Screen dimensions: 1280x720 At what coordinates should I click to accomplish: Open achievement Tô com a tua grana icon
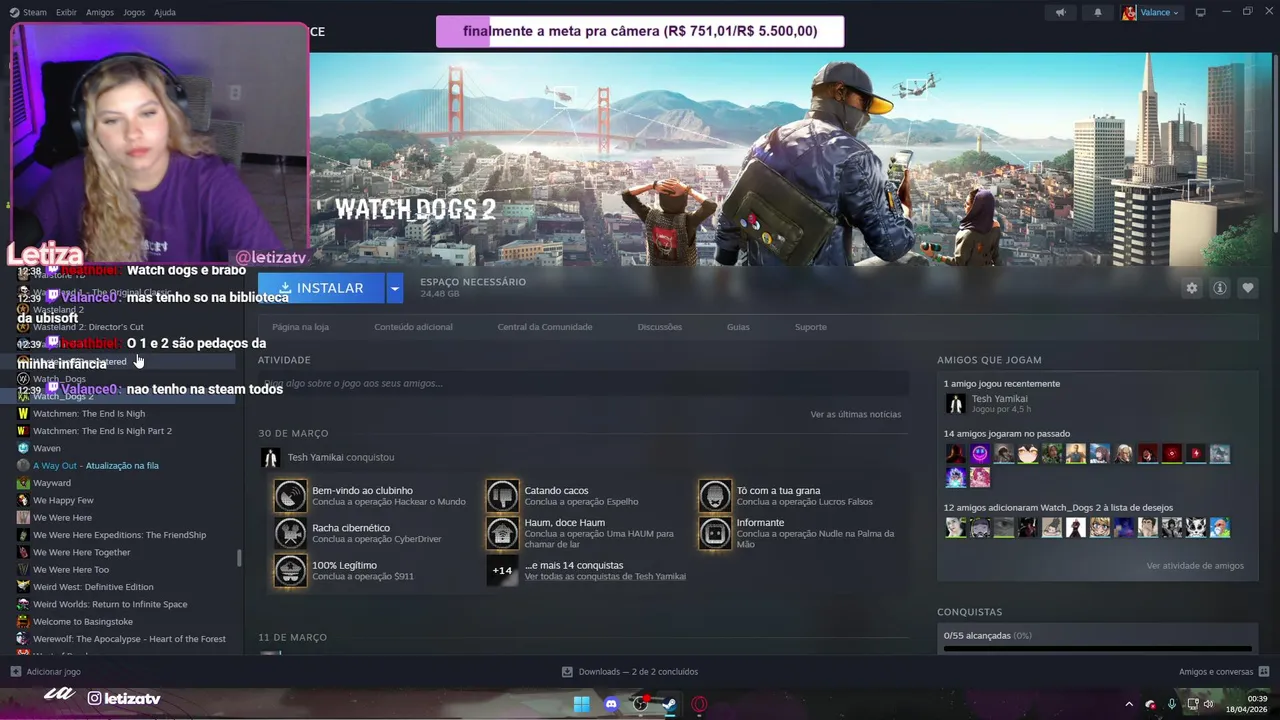715,495
